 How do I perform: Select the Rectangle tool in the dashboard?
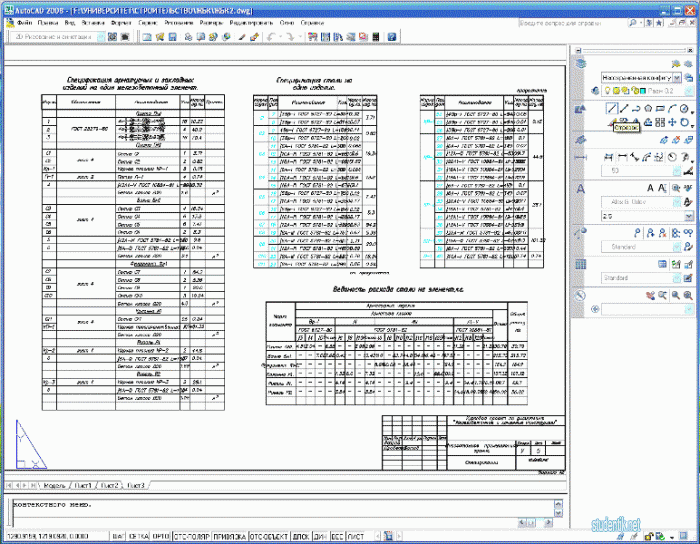point(660,108)
